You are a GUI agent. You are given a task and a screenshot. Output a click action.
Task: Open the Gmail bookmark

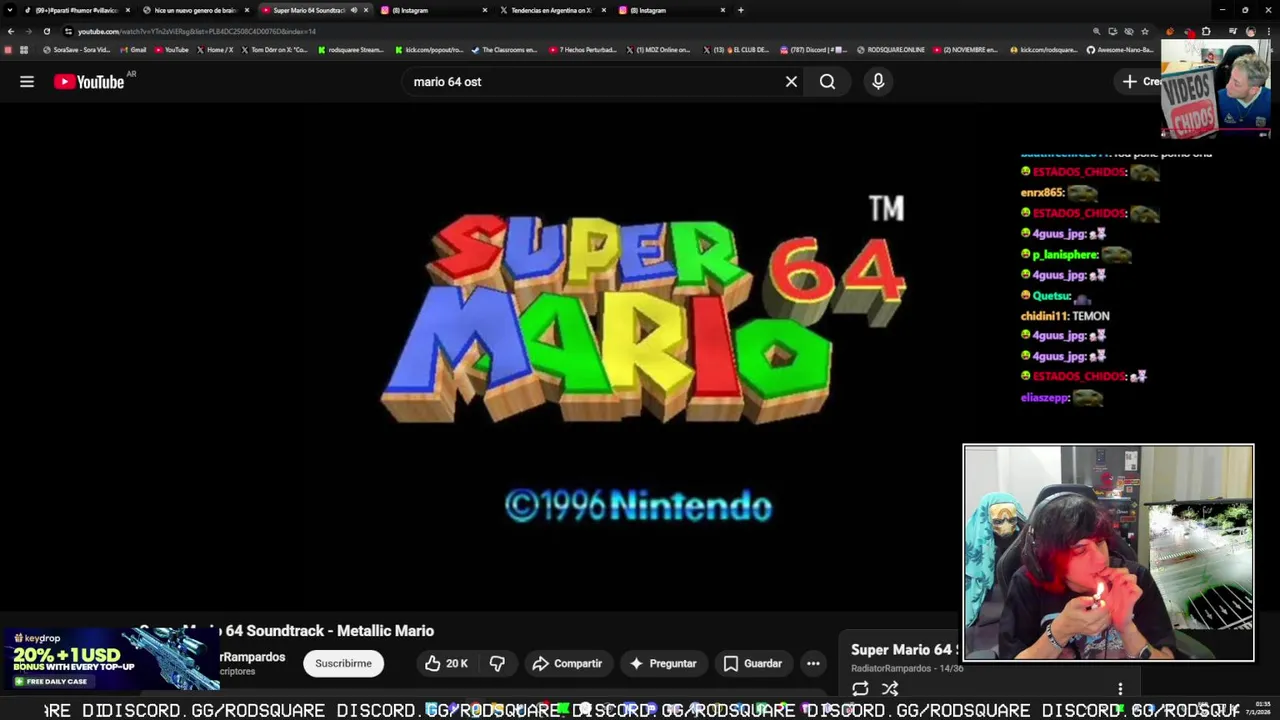[133, 50]
